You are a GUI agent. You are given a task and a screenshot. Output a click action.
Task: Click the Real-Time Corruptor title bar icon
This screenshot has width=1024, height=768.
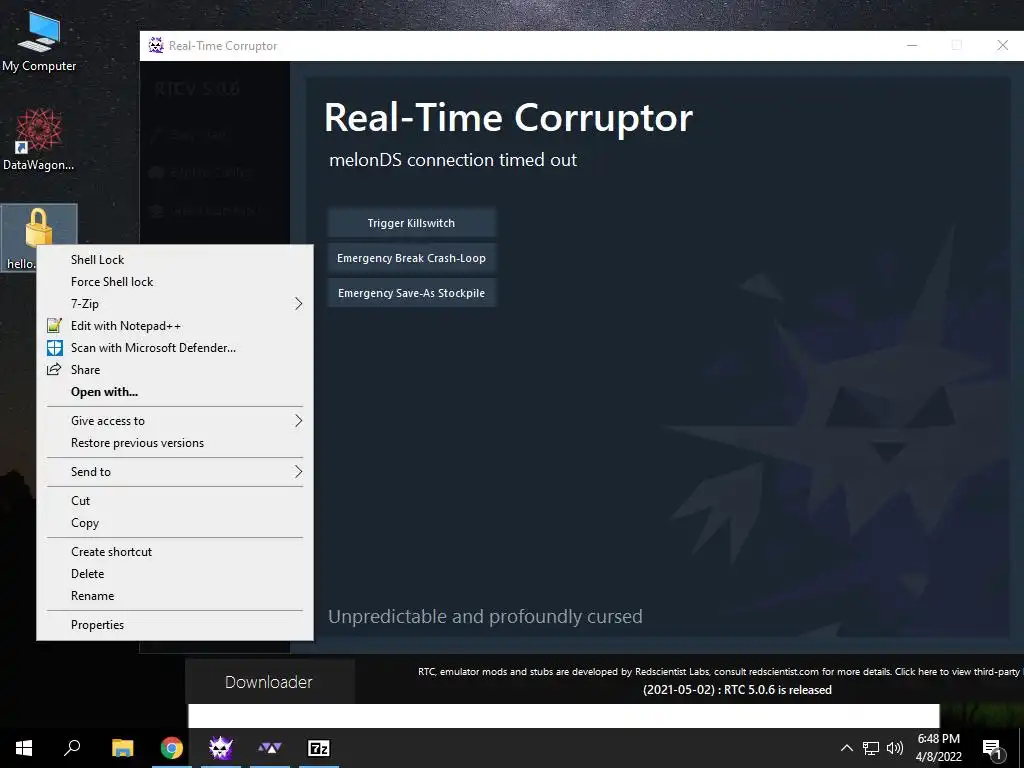click(x=156, y=46)
